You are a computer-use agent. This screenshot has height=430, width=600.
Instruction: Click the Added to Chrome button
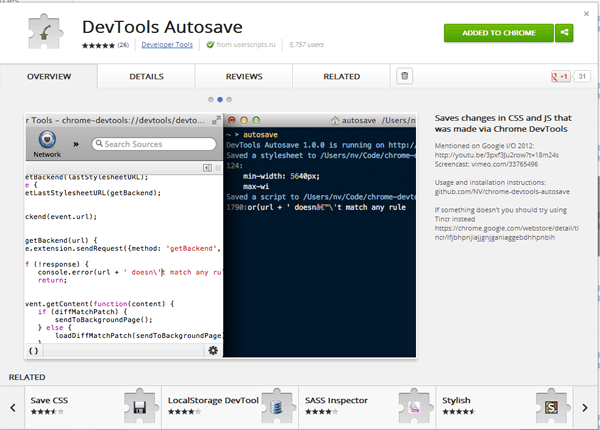point(499,33)
